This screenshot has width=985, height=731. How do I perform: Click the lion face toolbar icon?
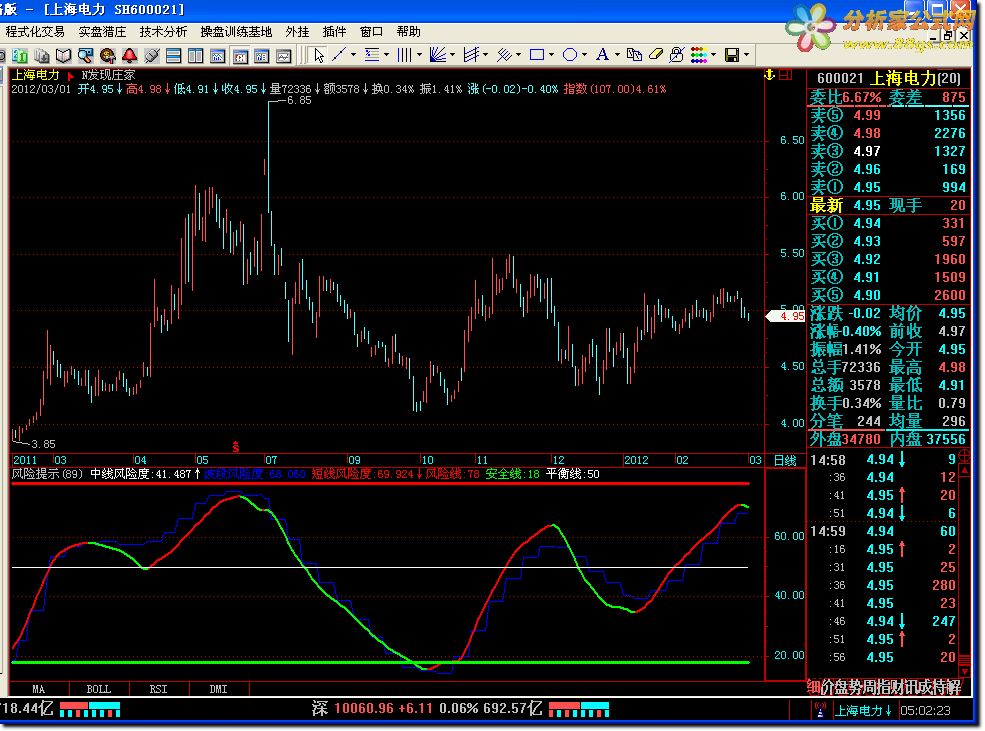tap(107, 56)
